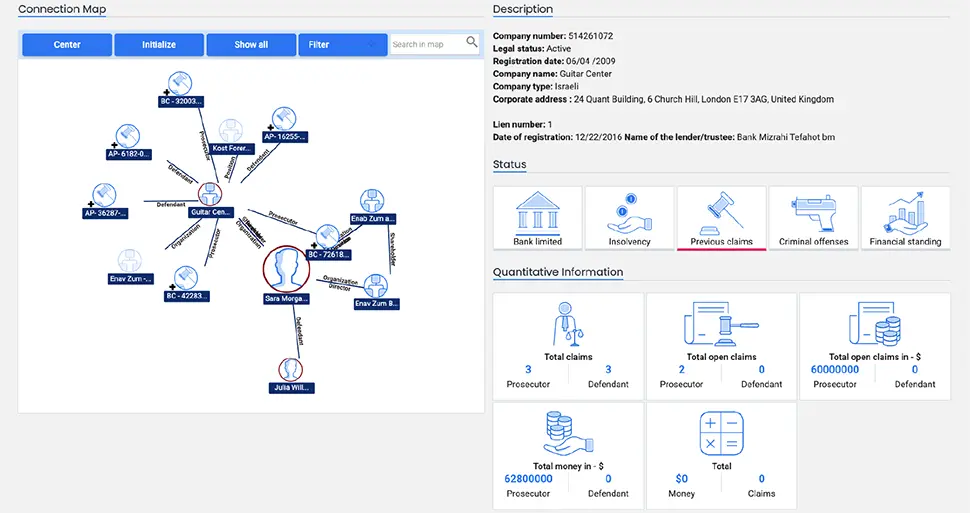Click the $0 Money total value

(681, 479)
